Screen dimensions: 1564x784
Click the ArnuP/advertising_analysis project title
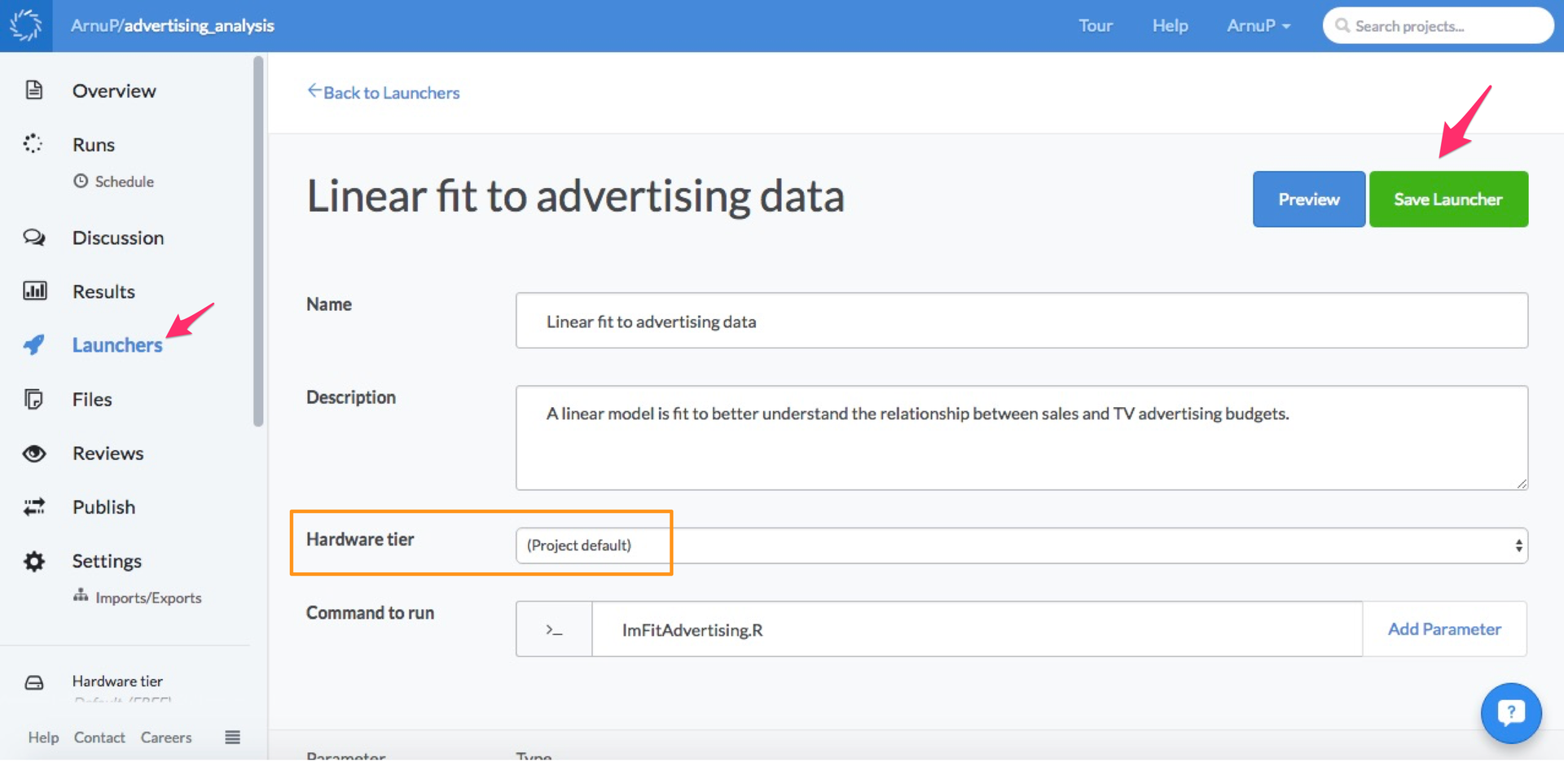[173, 26]
